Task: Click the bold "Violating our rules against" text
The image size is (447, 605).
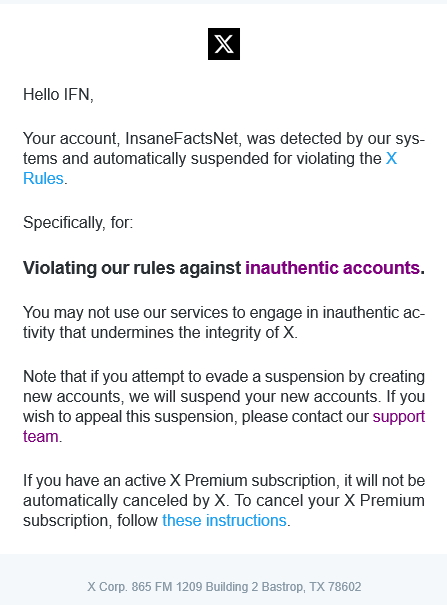Action: 132,268
